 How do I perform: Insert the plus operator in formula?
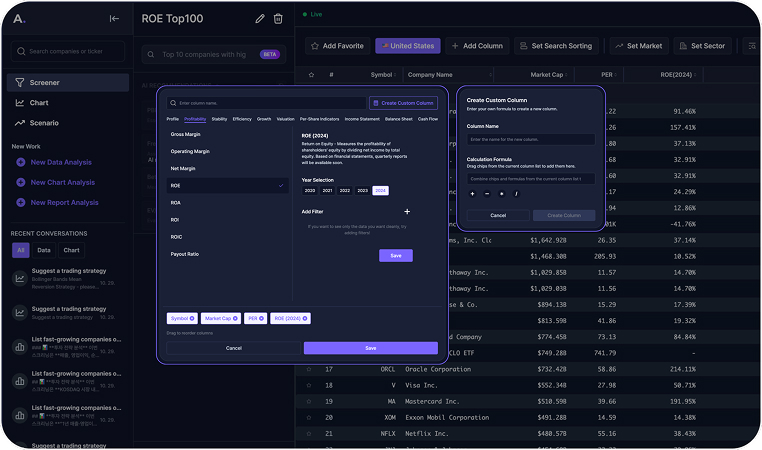coord(472,194)
